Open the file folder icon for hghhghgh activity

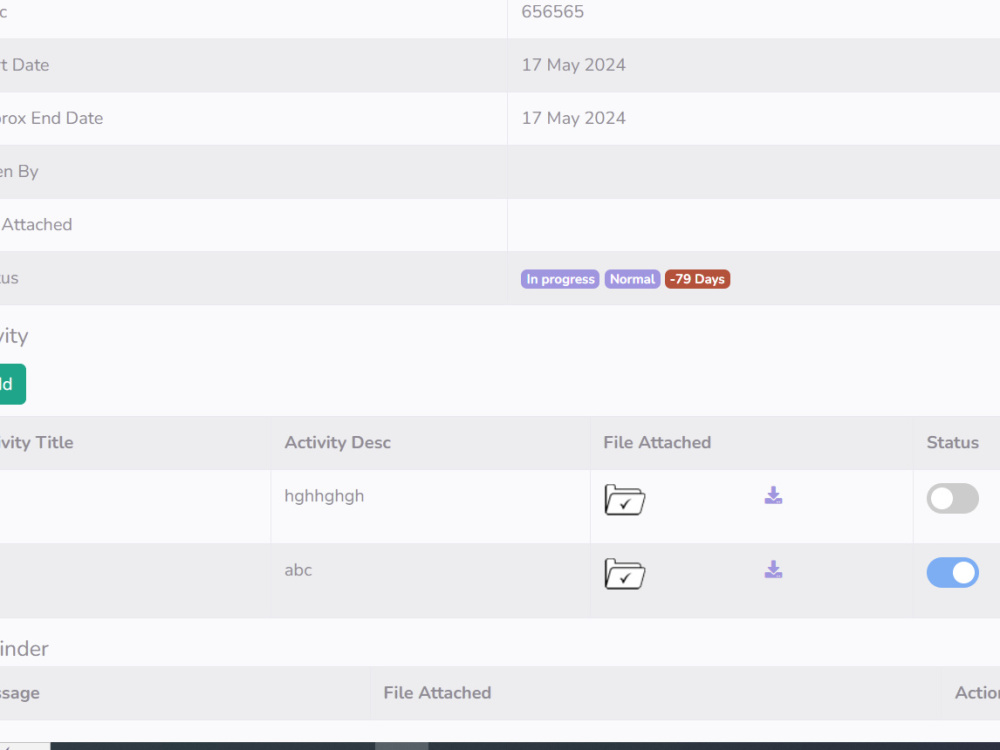pos(625,500)
